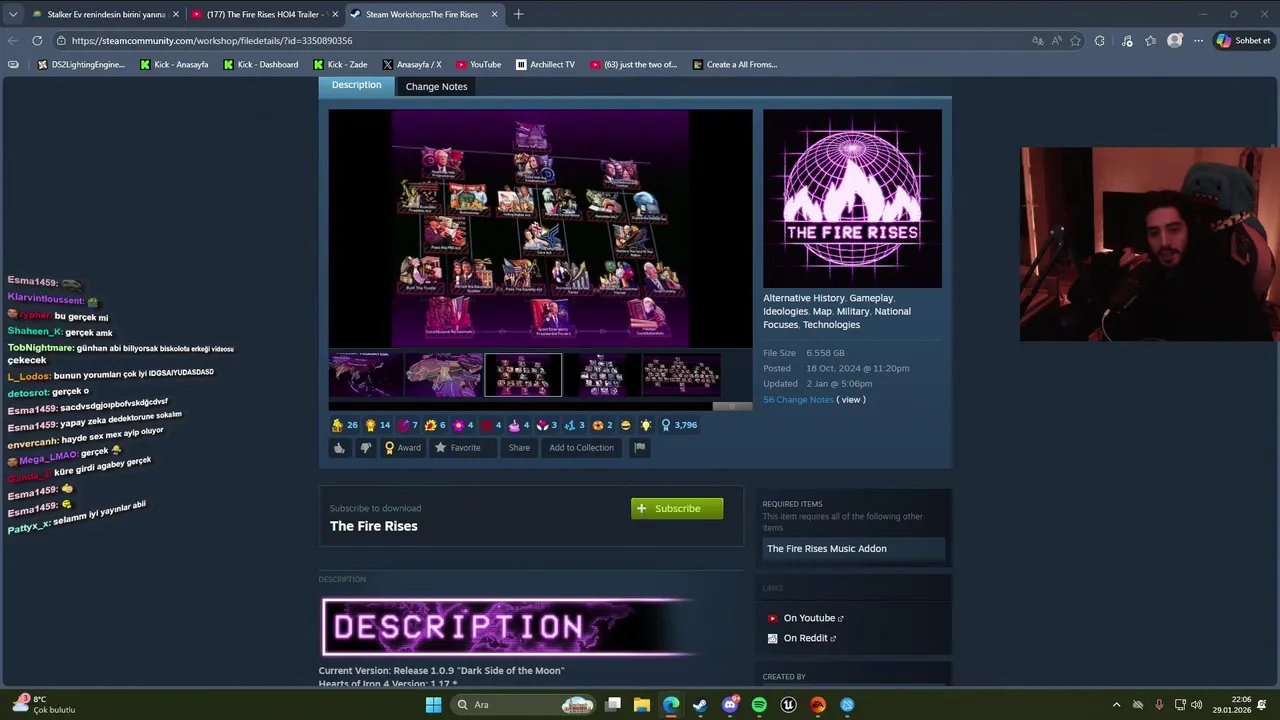
Task: Open Copilot Sohbet et button
Action: tap(1243, 41)
